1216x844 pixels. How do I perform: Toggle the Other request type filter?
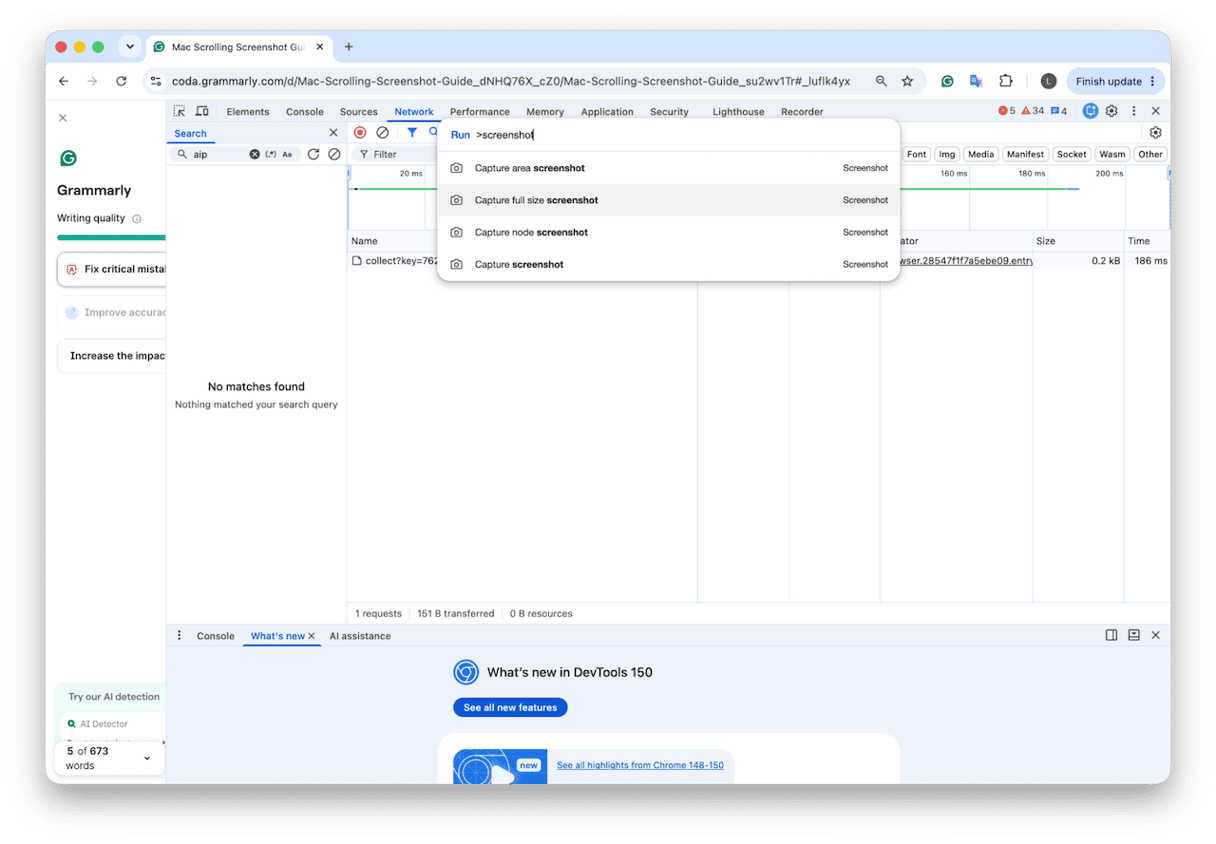(1151, 154)
